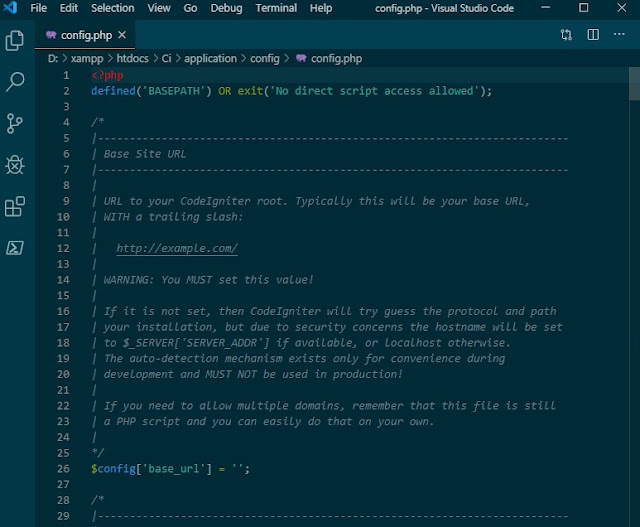Click the xampp breadcrumb segment
The width and height of the screenshot is (640, 527).
click(x=87, y=59)
